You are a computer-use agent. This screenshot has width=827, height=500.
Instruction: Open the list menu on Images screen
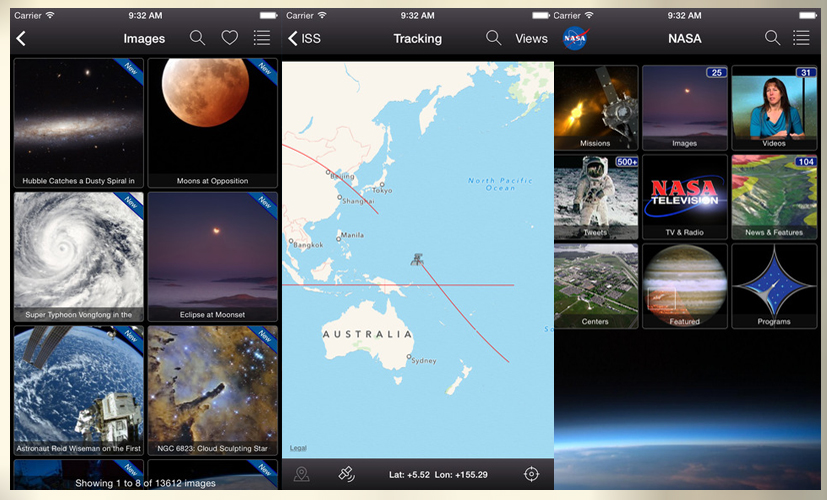tap(262, 38)
